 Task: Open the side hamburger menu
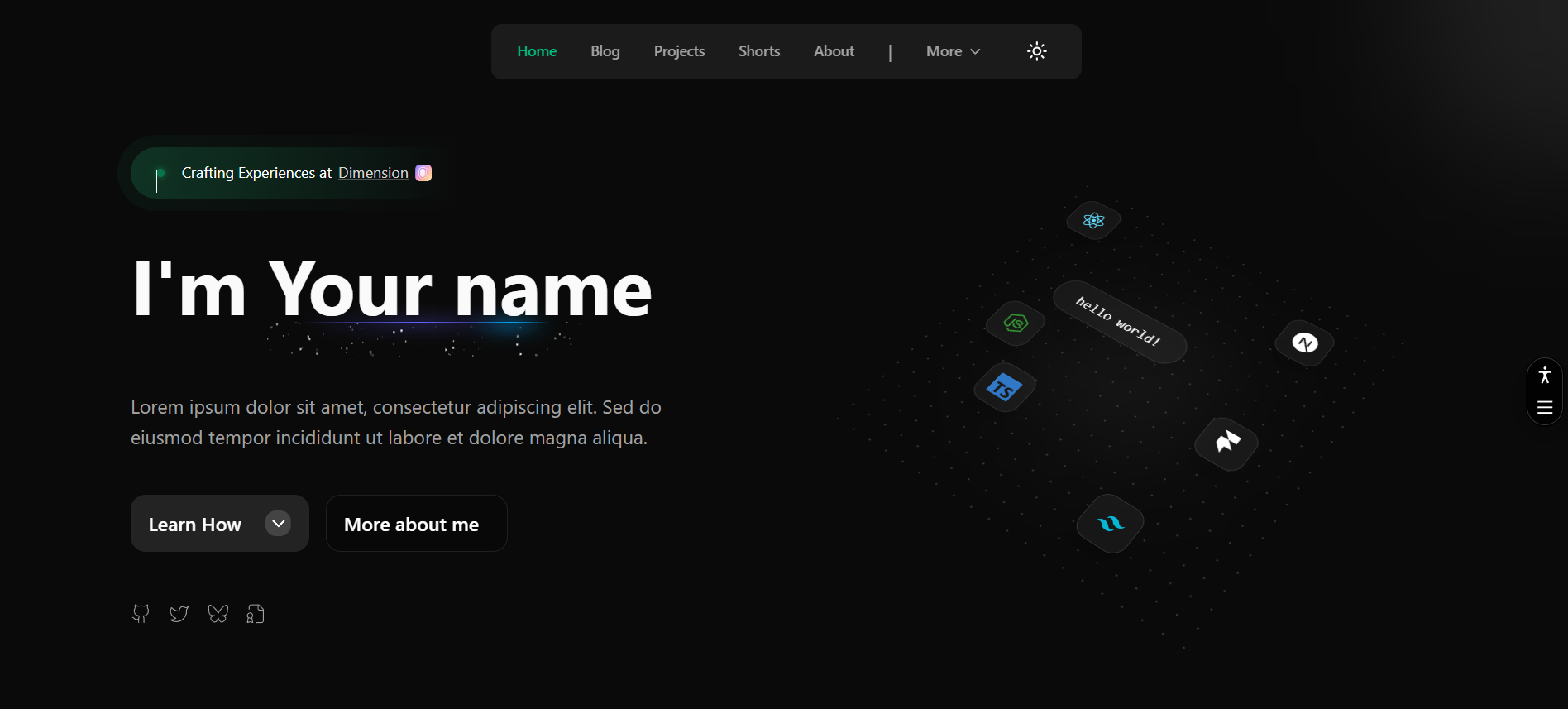pyautogui.click(x=1544, y=407)
